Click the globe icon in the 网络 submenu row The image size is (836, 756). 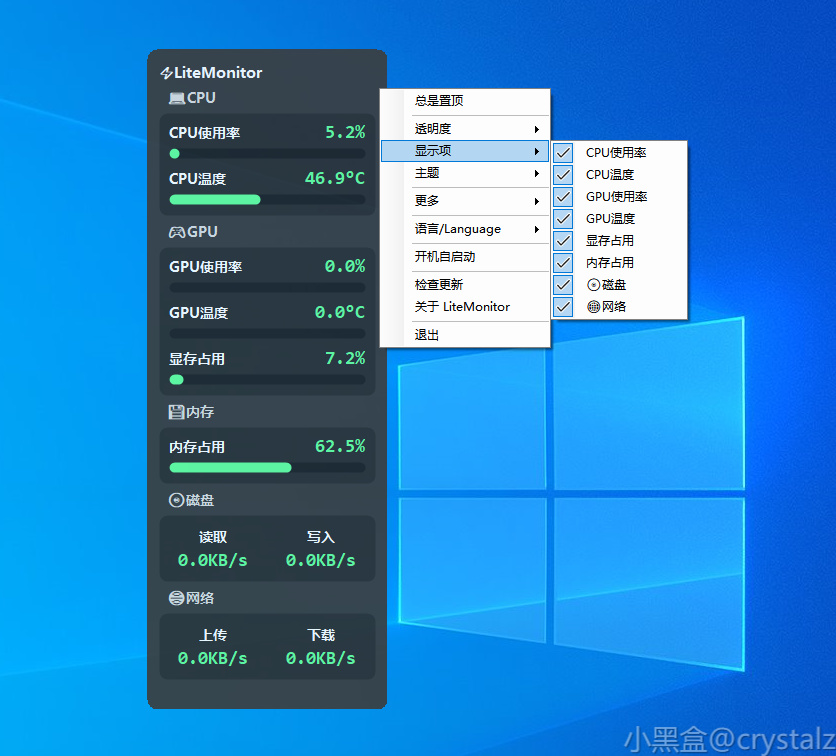point(593,307)
